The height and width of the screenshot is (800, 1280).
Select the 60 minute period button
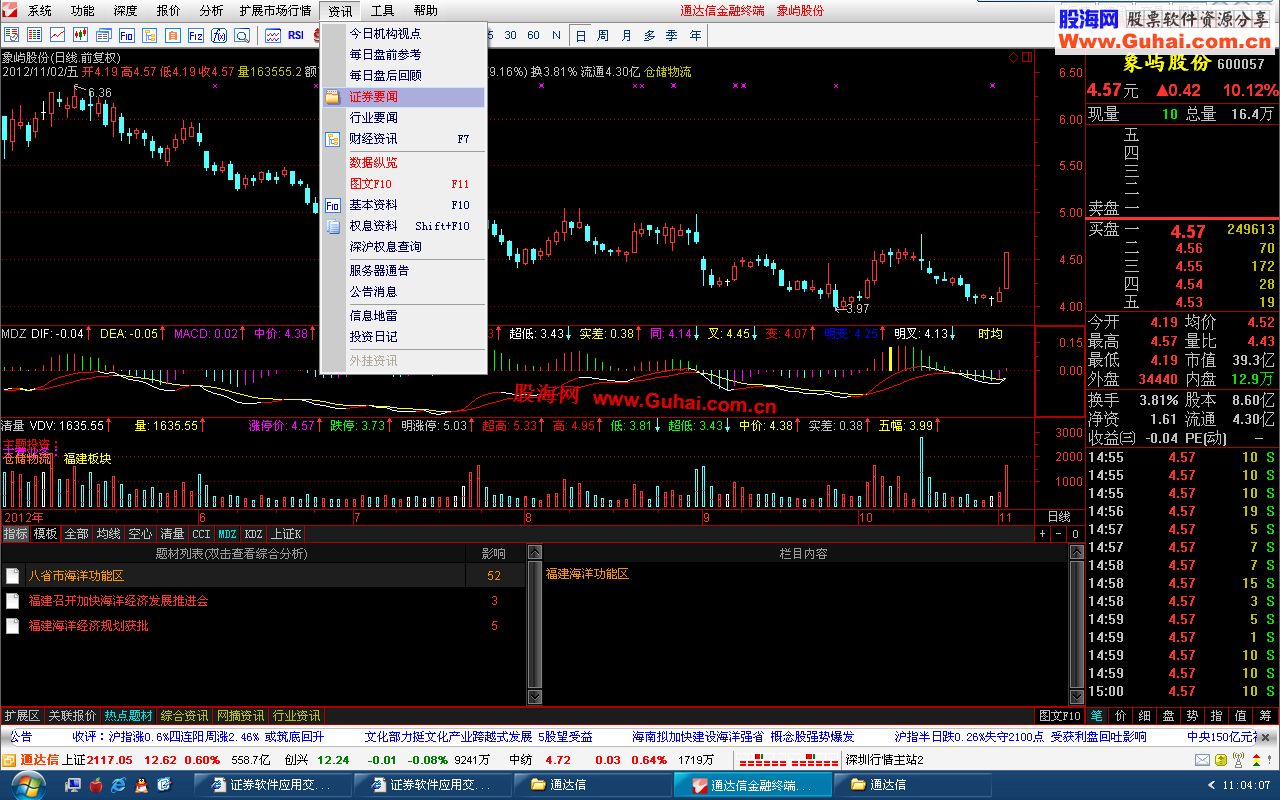(x=534, y=35)
